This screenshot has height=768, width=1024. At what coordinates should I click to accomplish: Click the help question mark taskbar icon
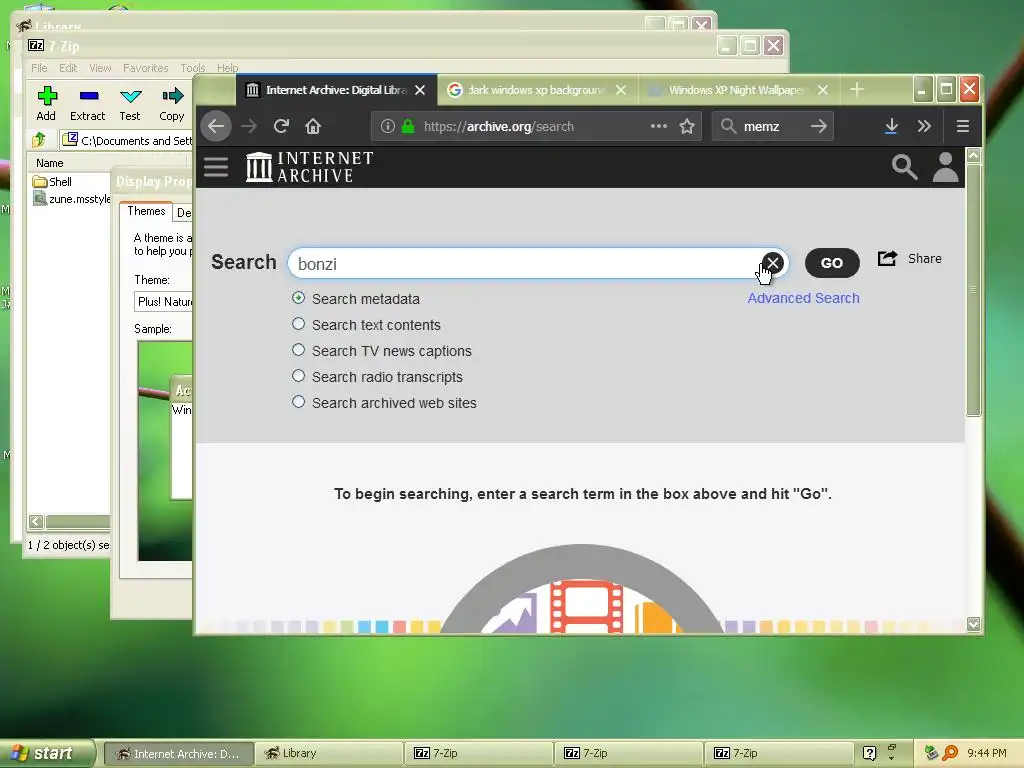click(869, 753)
